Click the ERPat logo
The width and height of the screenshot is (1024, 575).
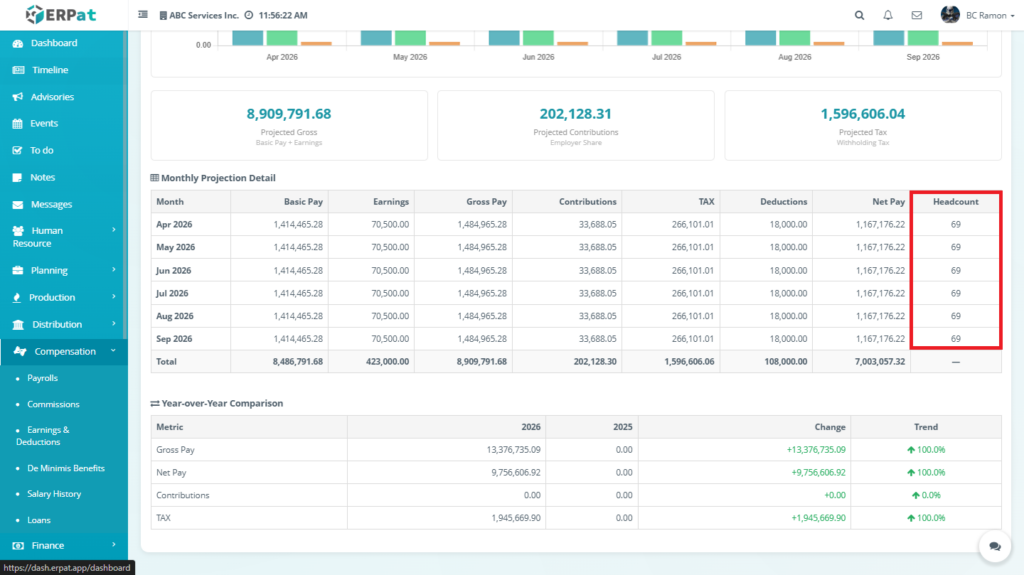point(63,15)
